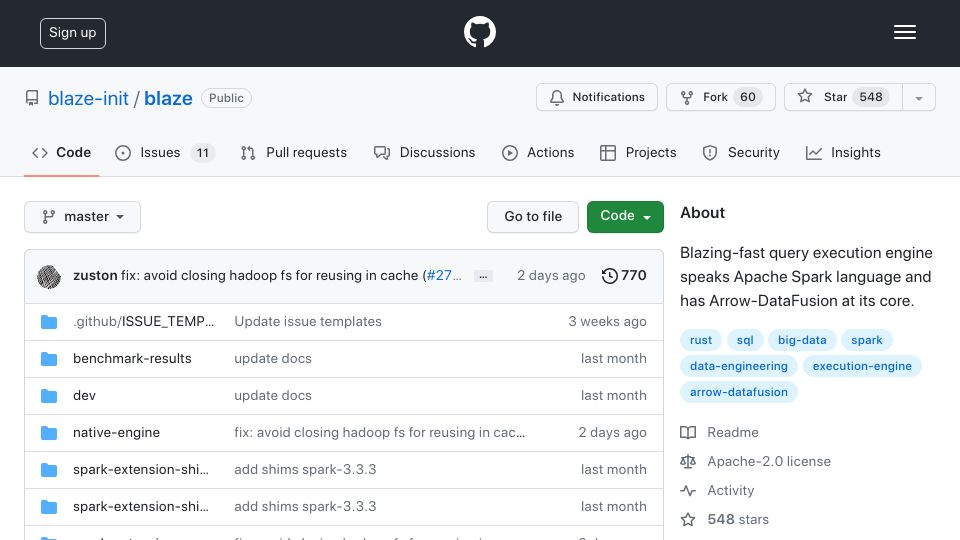Click the Issues circle-dot icon
Viewport: 960px width, 540px height.
coord(123,153)
